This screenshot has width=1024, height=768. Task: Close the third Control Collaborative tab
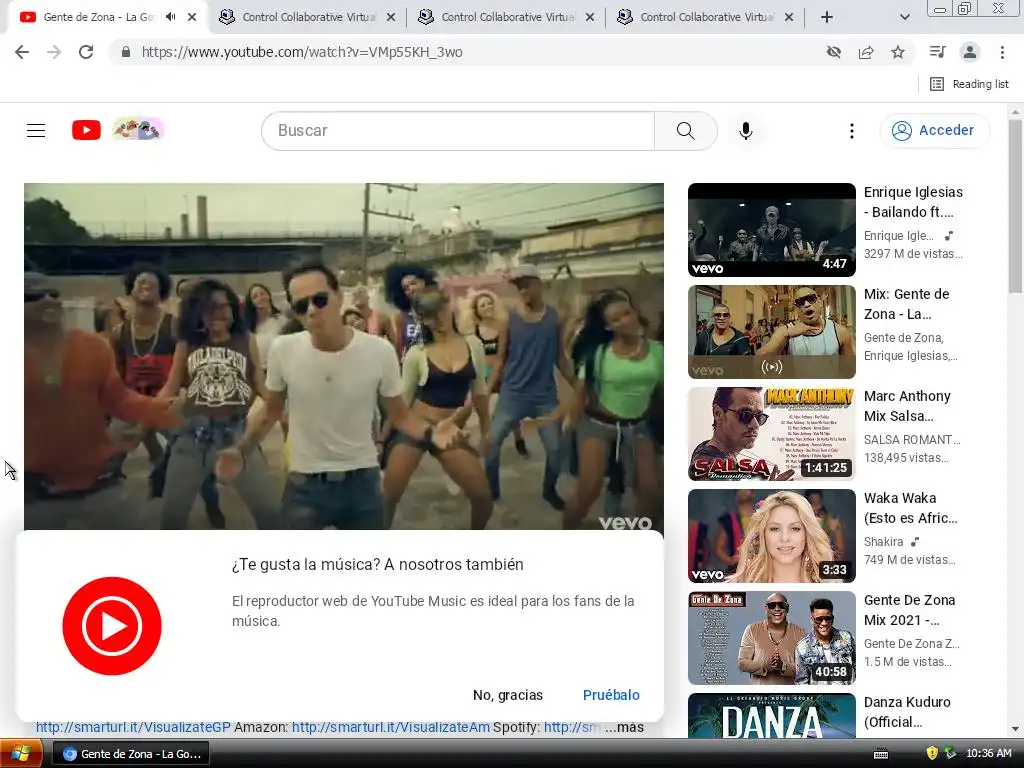pos(789,17)
